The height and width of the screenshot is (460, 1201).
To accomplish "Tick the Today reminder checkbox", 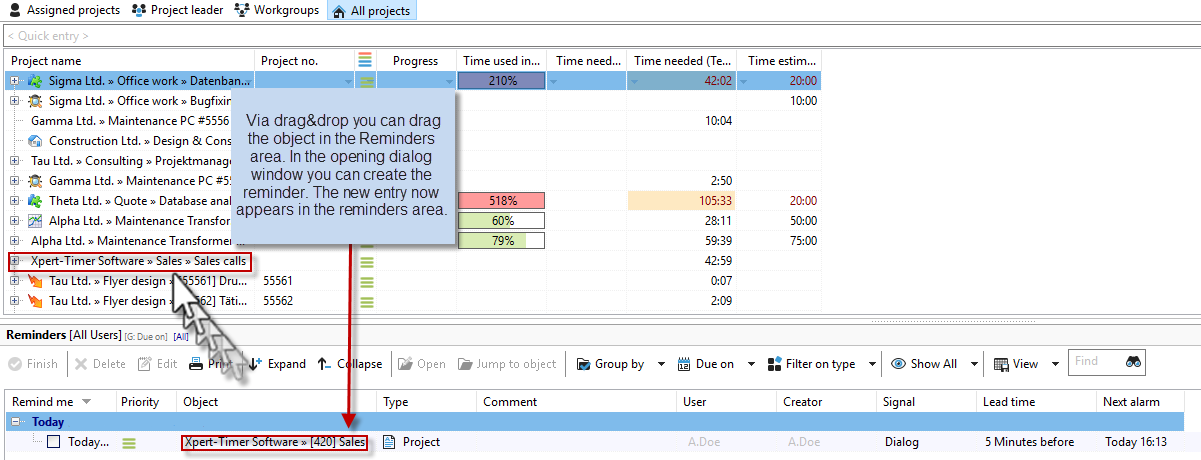I will coord(54,442).
